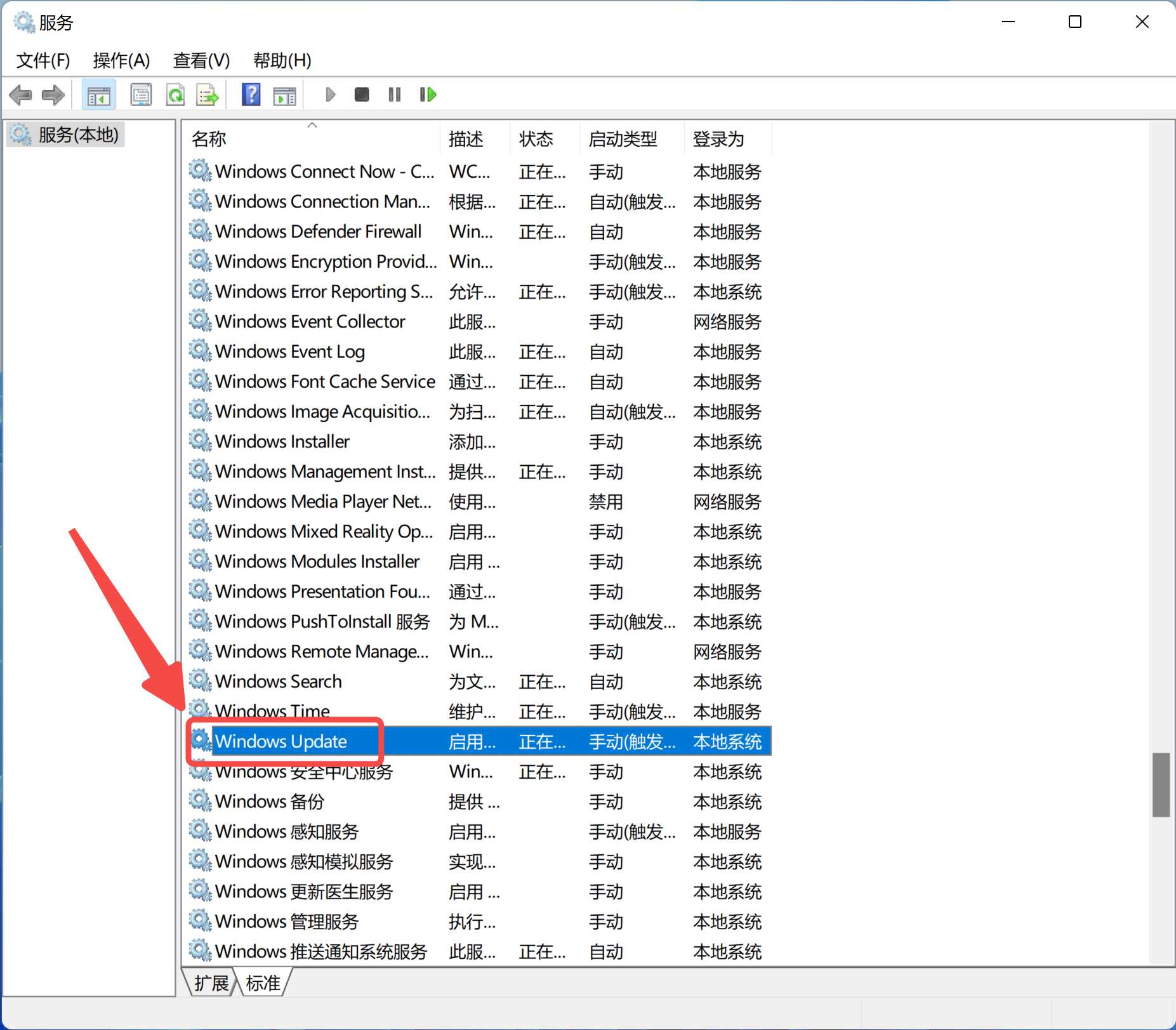Select Windows Connect Now service
Viewport: 1176px width, 1030px height.
click(x=480, y=171)
